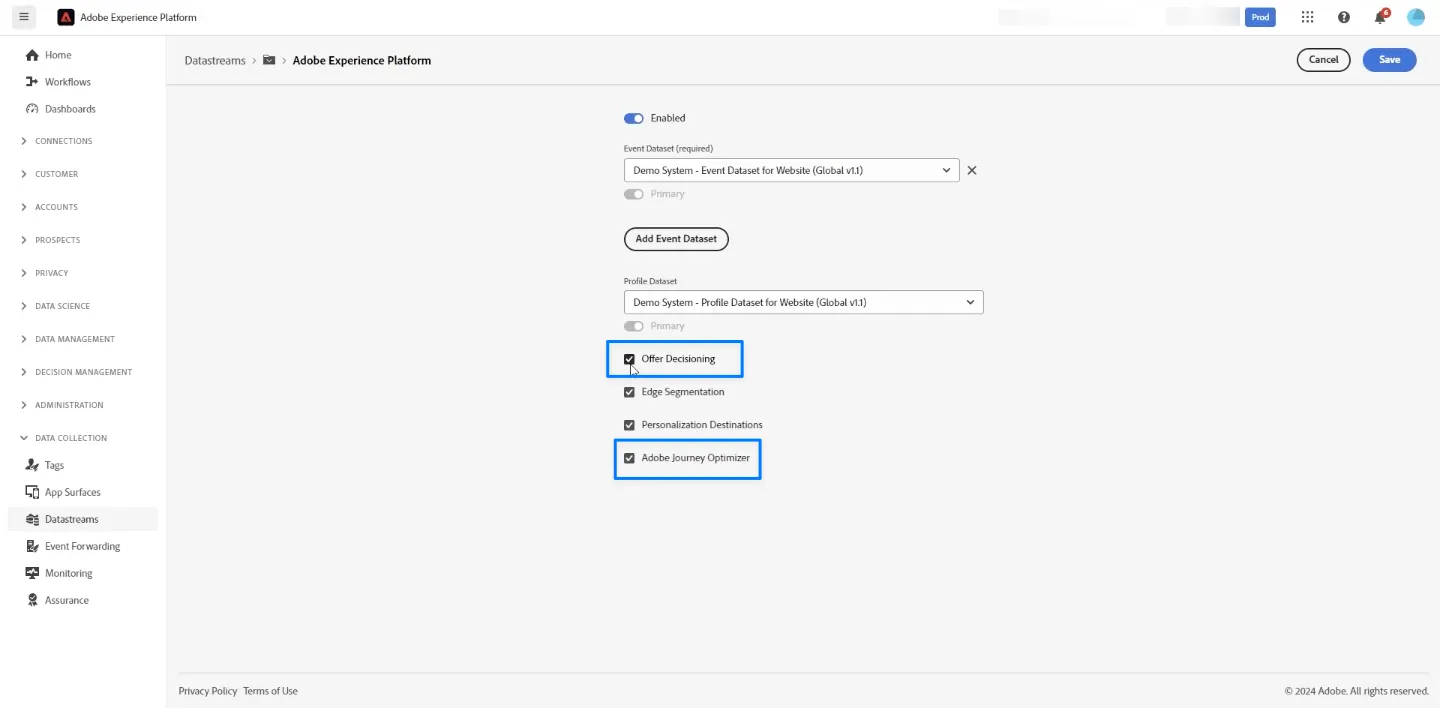Viewport: 1440px width, 708px height.
Task: Click the Assurance icon
Action: click(32, 600)
